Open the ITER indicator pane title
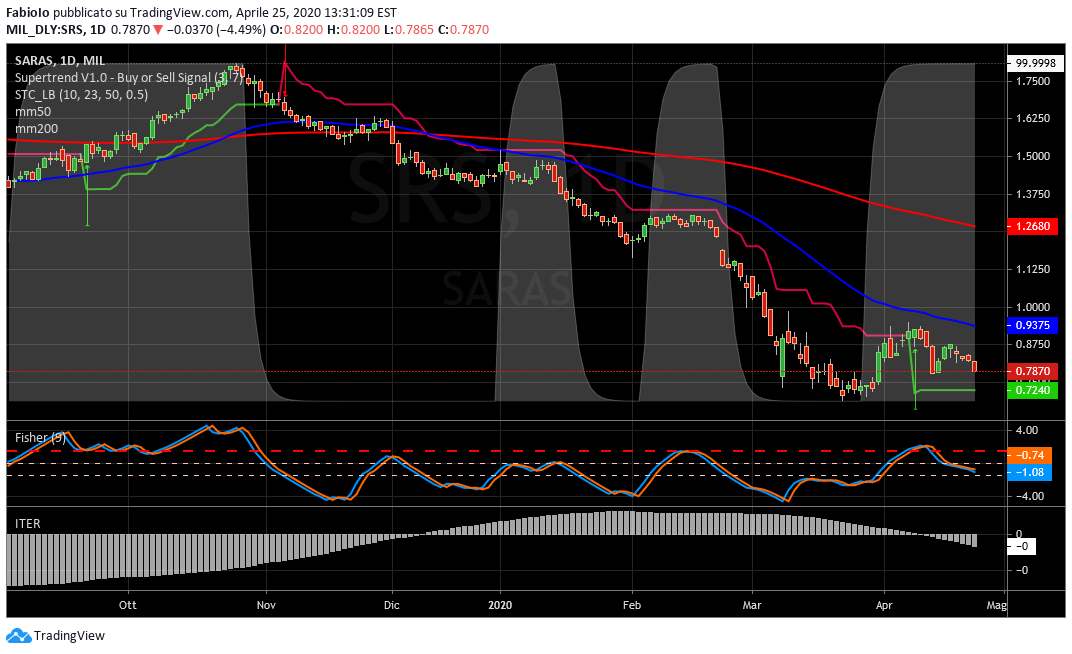1072x654 pixels. pyautogui.click(x=27, y=523)
